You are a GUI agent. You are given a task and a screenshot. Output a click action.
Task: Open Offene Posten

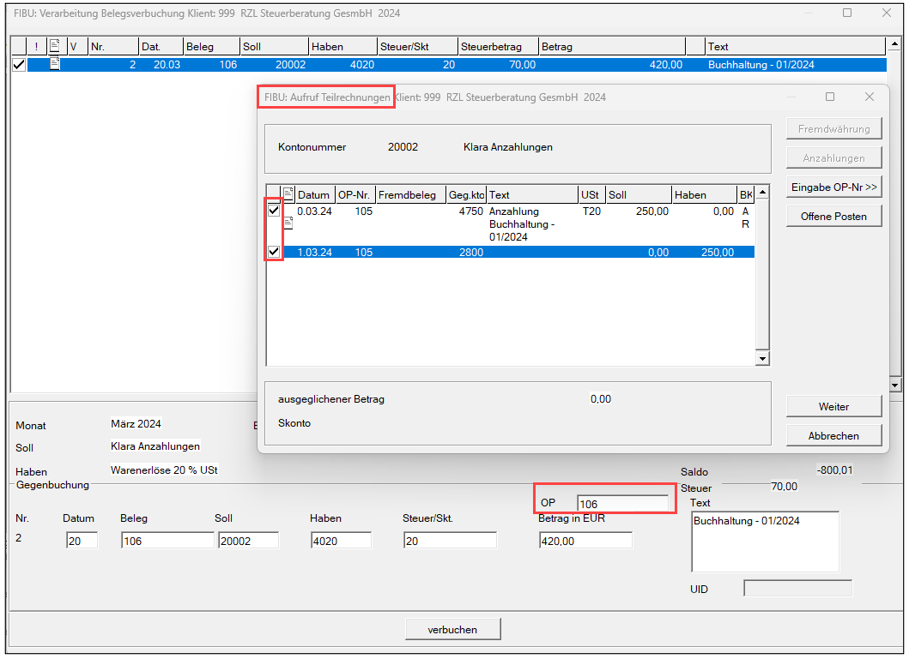tap(834, 216)
